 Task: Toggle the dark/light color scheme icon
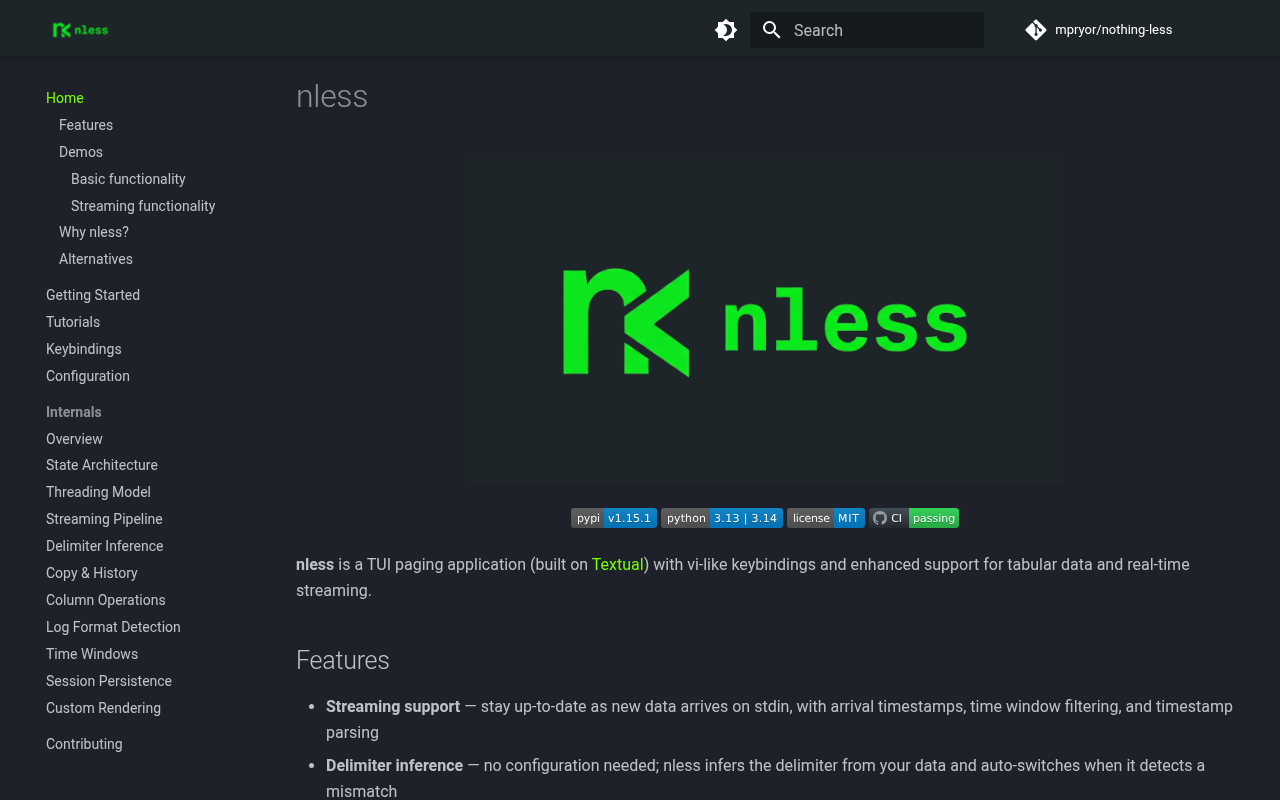tap(726, 30)
